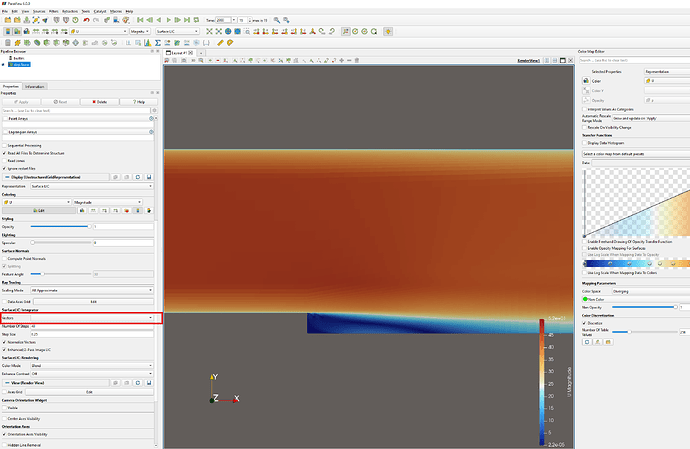This screenshot has width=690, height=449.
Task: Open the Help menu
Action: tap(129, 11)
